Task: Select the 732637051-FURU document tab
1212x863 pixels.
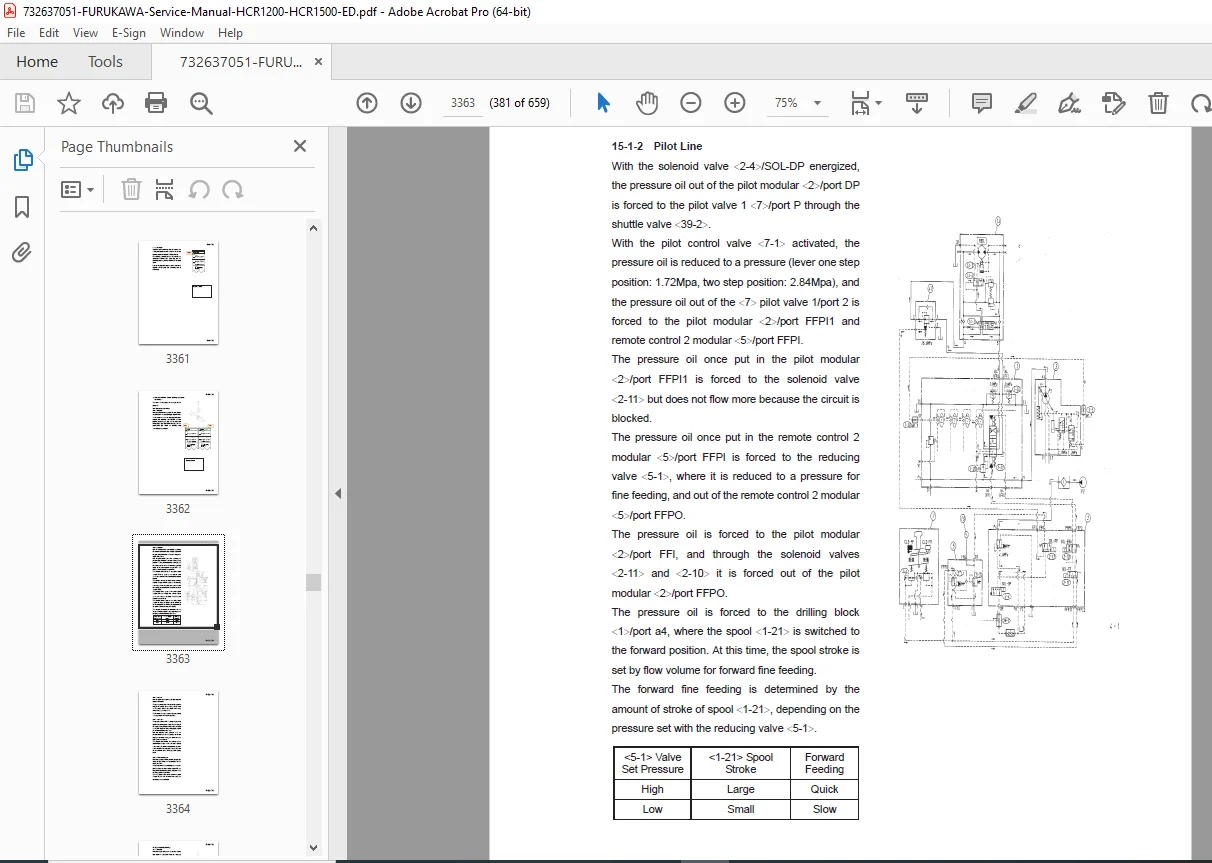Action: pyautogui.click(x=240, y=62)
